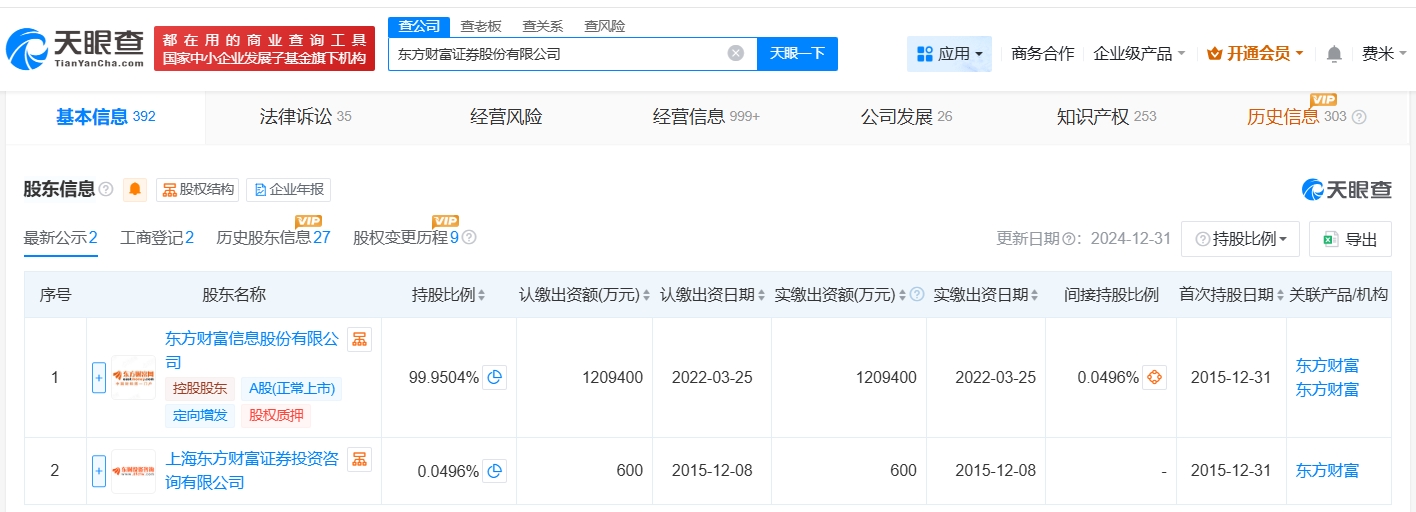Click the company name search input field
The width and height of the screenshot is (1416, 512).
[x=555, y=54]
